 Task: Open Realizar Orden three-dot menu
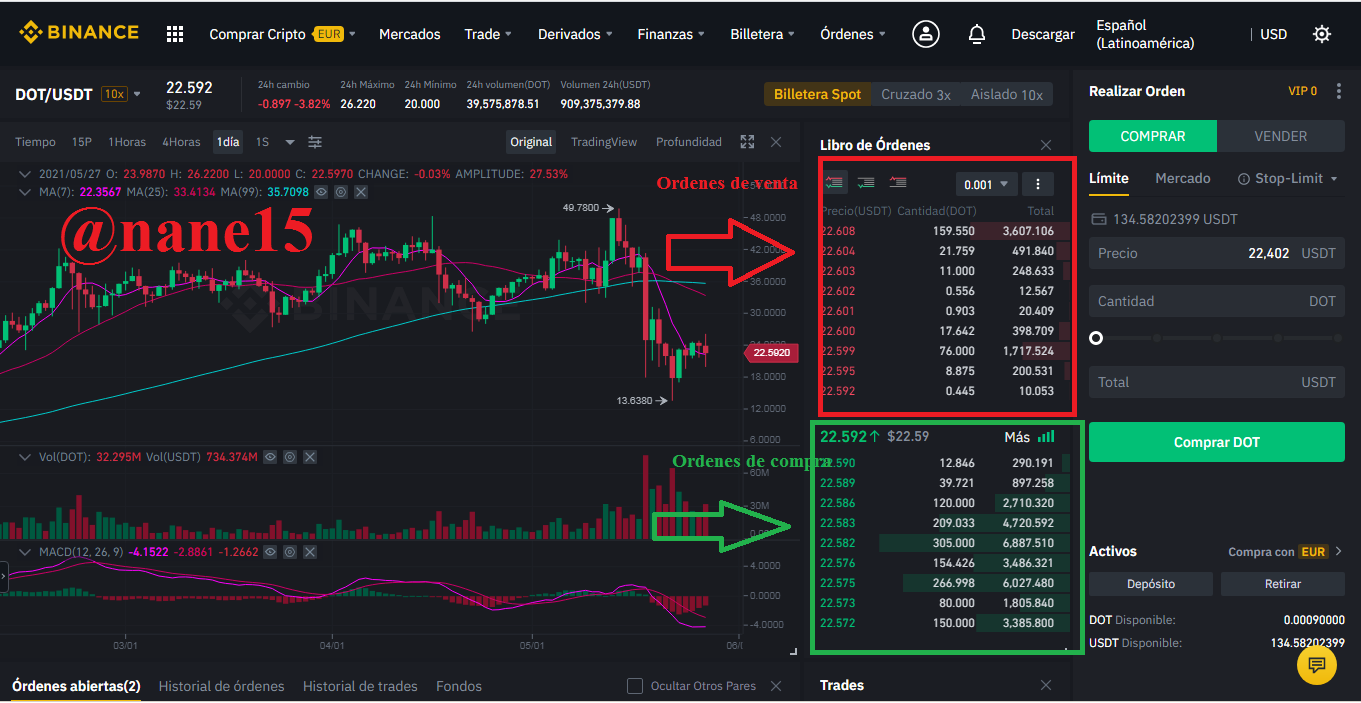(1339, 91)
